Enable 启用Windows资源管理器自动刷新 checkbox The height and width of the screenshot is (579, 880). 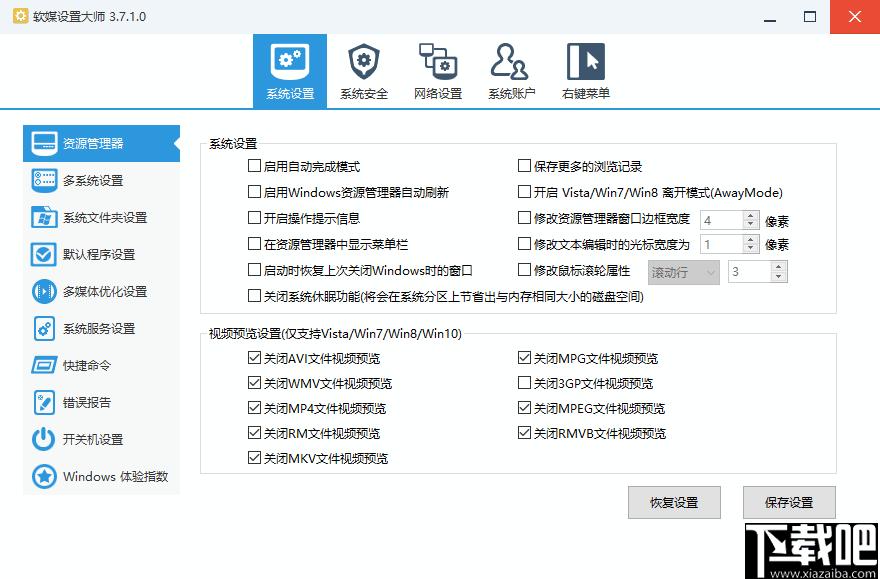click(254, 192)
